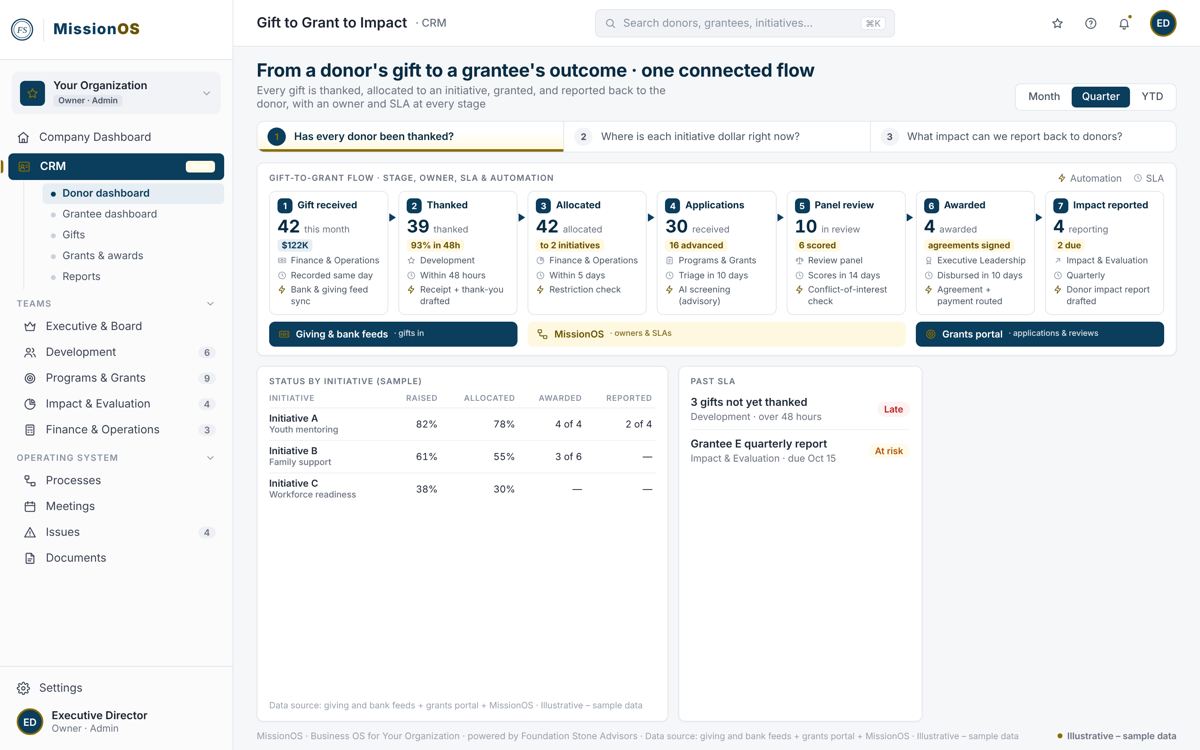Click the $122K badge on Gift received
Image resolution: width=1200 pixels, height=750 pixels.
[x=295, y=245]
